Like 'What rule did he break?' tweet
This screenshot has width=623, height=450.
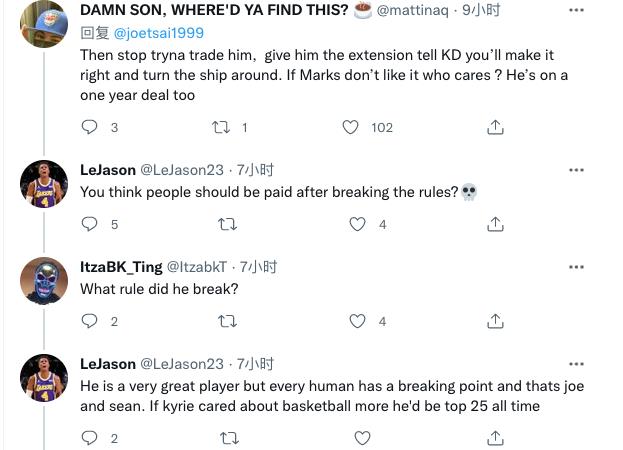tap(357, 321)
